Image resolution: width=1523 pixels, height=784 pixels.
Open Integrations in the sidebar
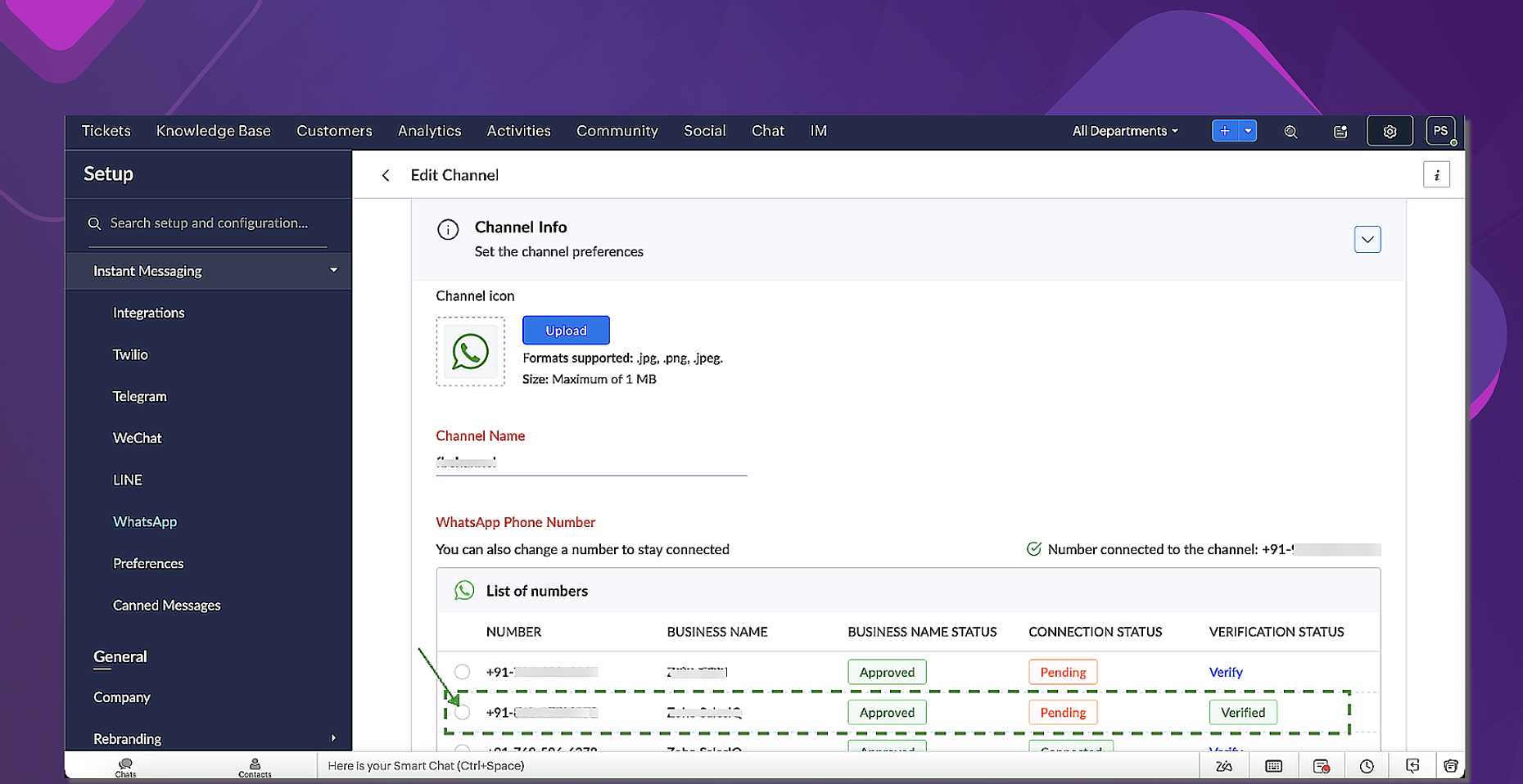click(x=149, y=313)
